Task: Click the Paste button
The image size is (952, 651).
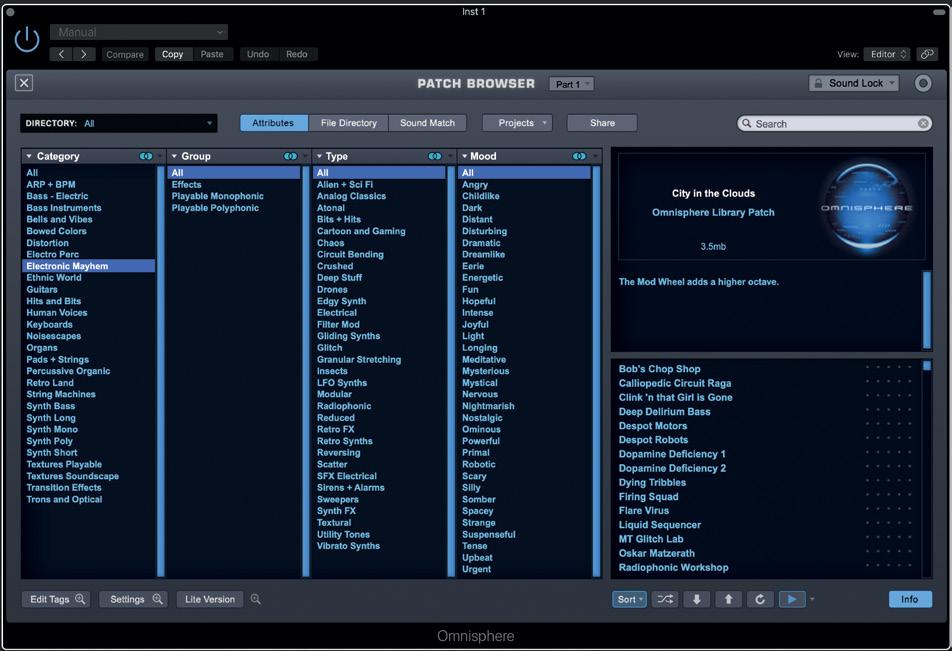Action: [212, 54]
